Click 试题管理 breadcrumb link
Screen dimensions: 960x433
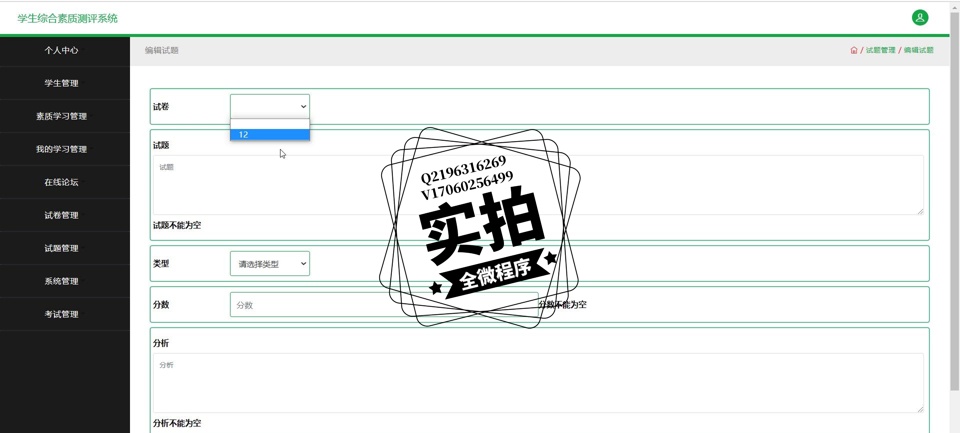pyautogui.click(x=880, y=50)
